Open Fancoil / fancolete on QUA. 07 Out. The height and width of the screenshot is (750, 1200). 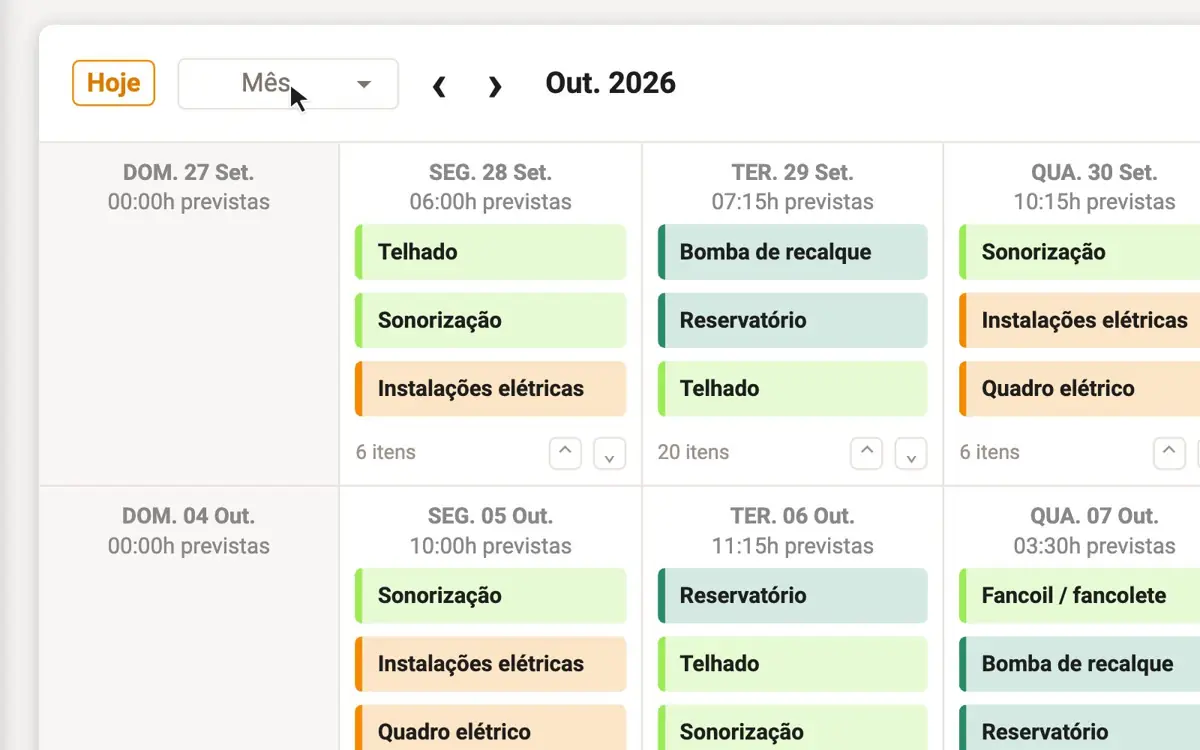pos(1079,596)
